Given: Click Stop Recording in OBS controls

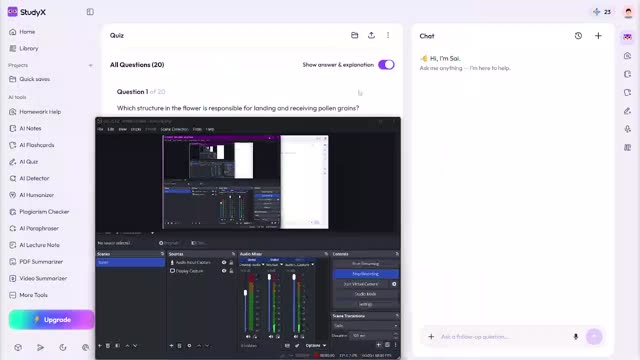Looking at the screenshot, I should coord(365,274).
